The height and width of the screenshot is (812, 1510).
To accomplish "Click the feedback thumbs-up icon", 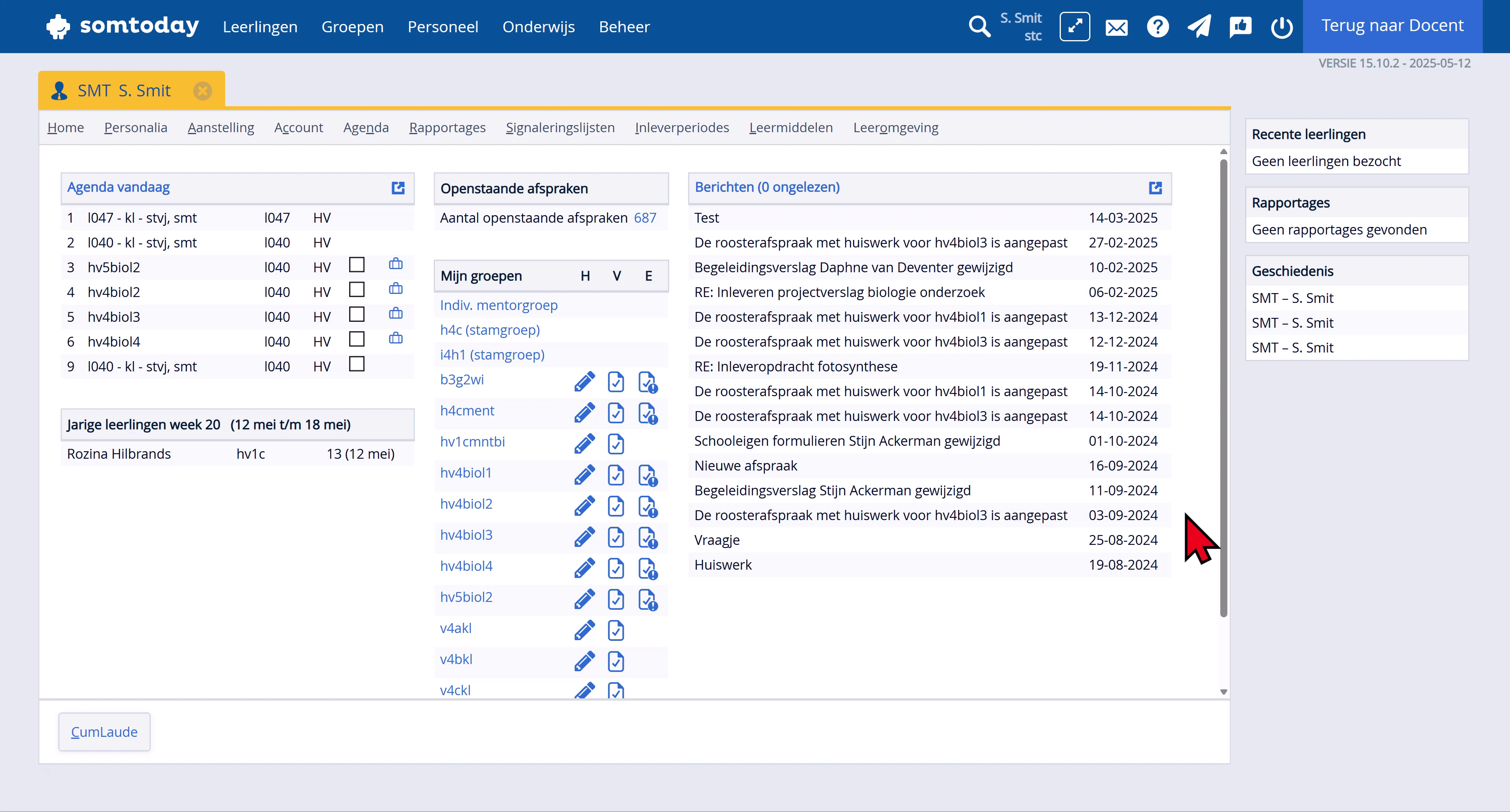I will [1240, 27].
